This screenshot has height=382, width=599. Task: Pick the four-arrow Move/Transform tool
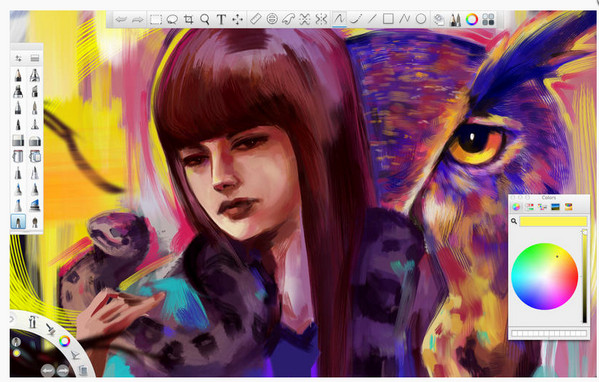237,19
